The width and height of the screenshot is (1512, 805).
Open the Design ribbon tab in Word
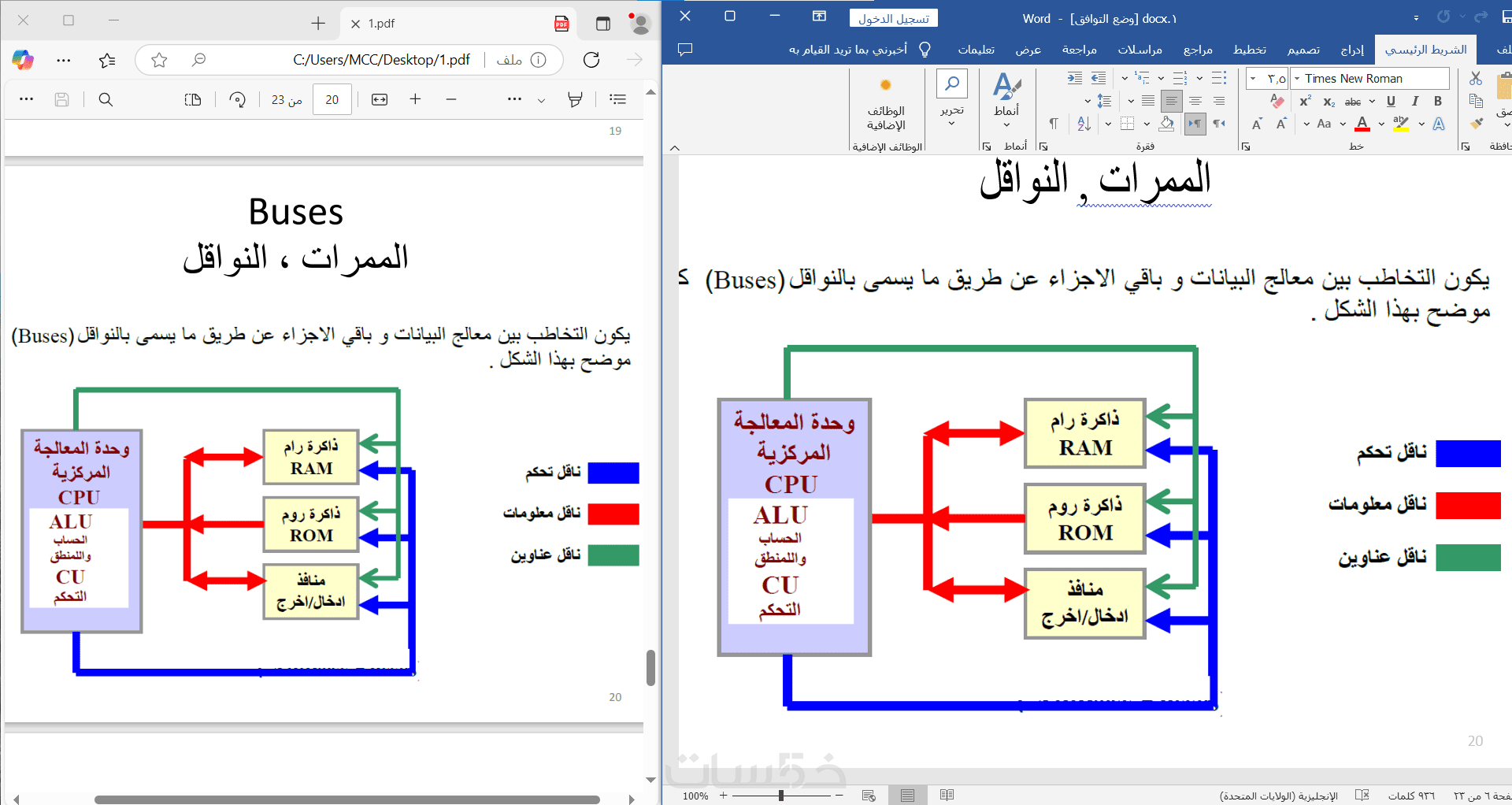click(1304, 50)
